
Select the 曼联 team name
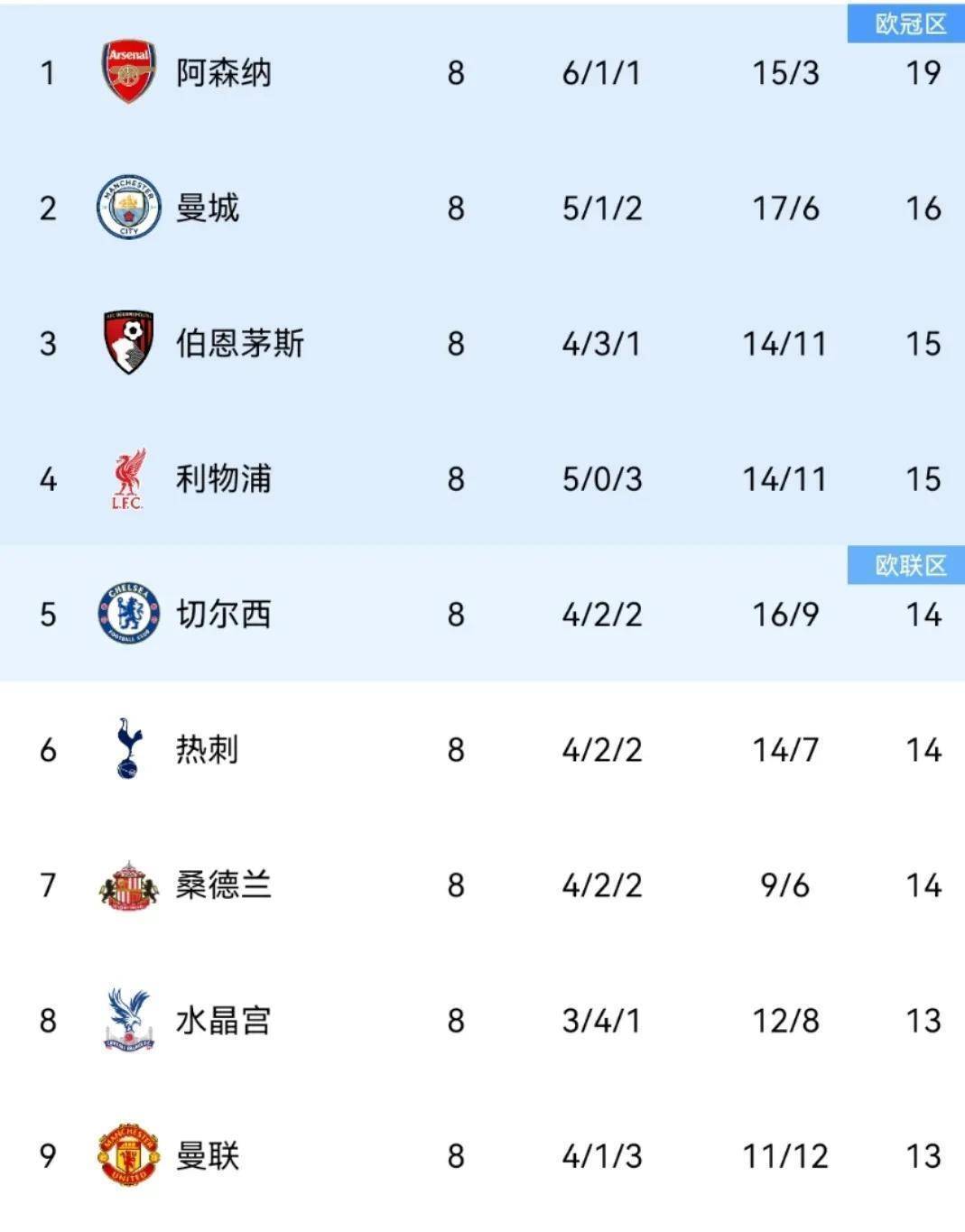click(208, 1156)
